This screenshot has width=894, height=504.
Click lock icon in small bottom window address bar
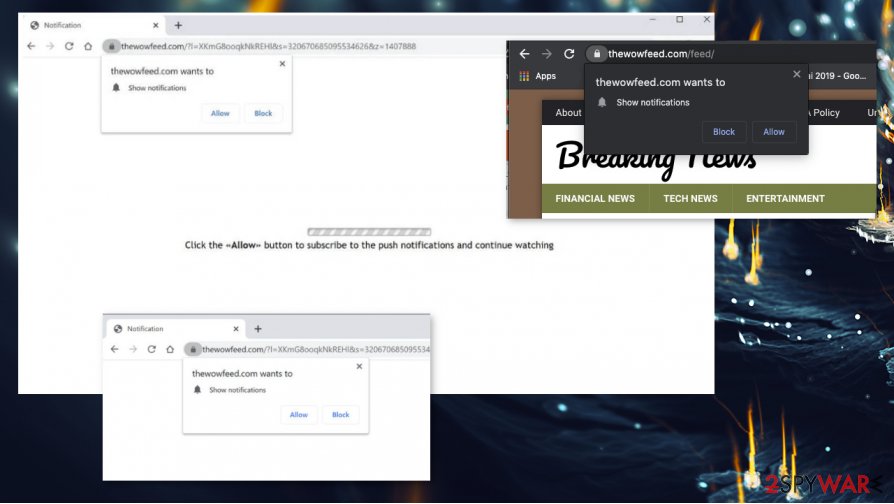(193, 349)
